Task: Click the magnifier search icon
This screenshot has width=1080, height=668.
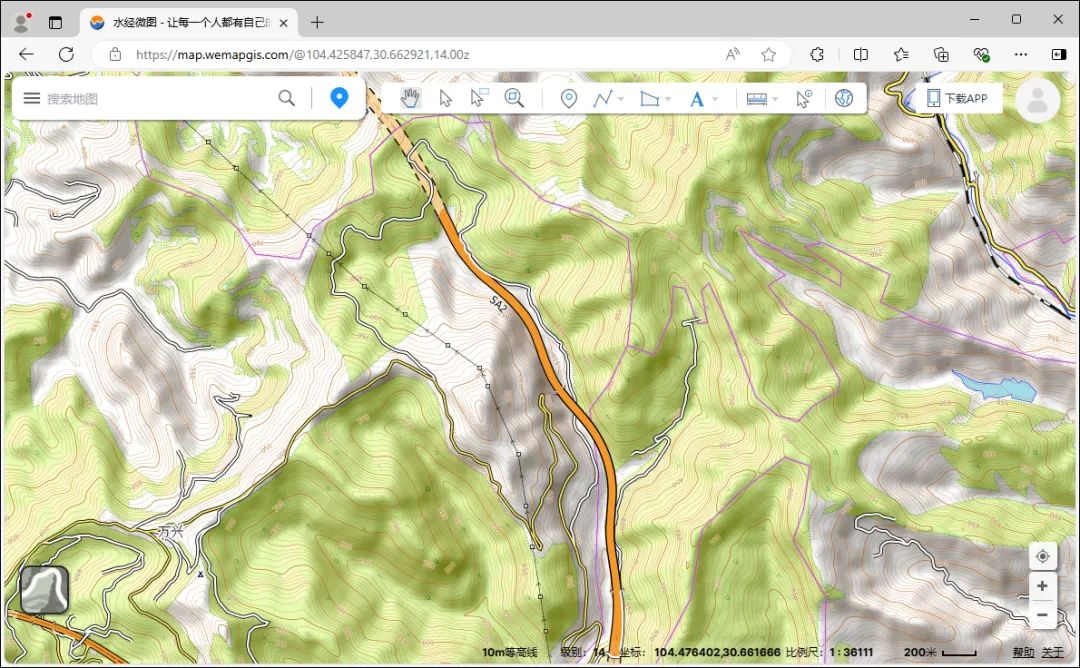Action: (287, 98)
